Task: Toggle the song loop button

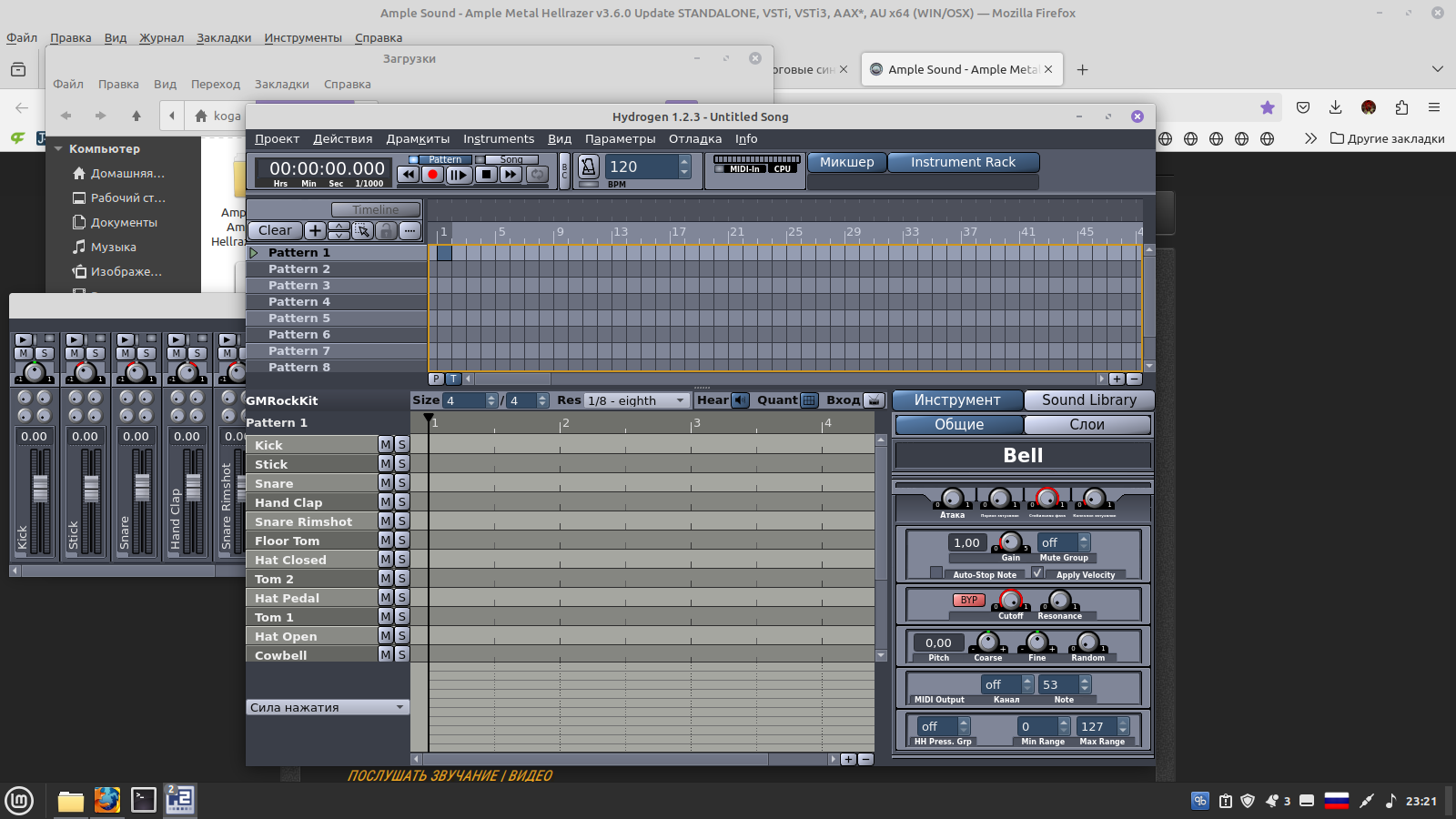Action: click(x=537, y=175)
